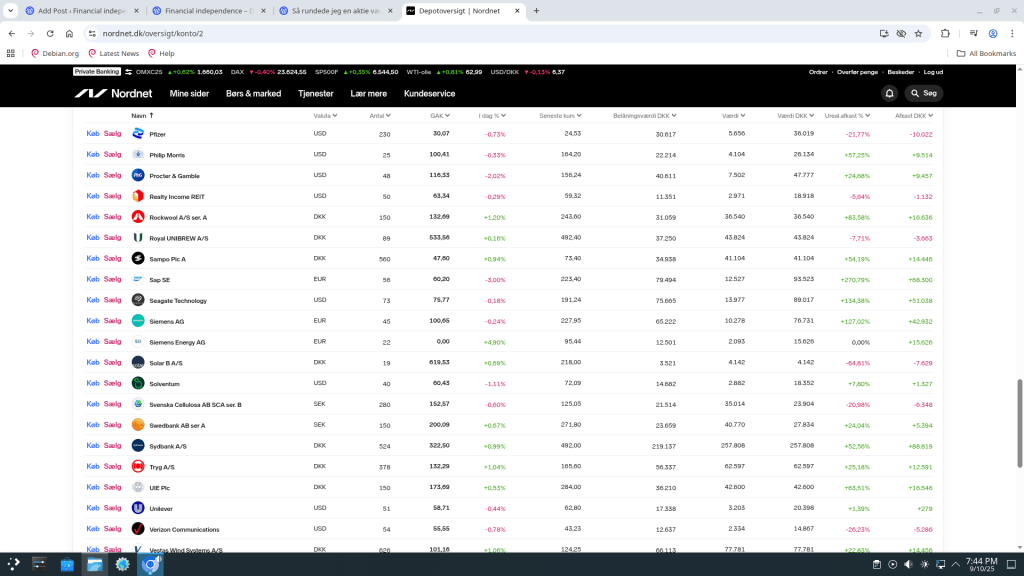Click Køb for Sydbank A/S
This screenshot has height=576, width=1024.
(93, 446)
